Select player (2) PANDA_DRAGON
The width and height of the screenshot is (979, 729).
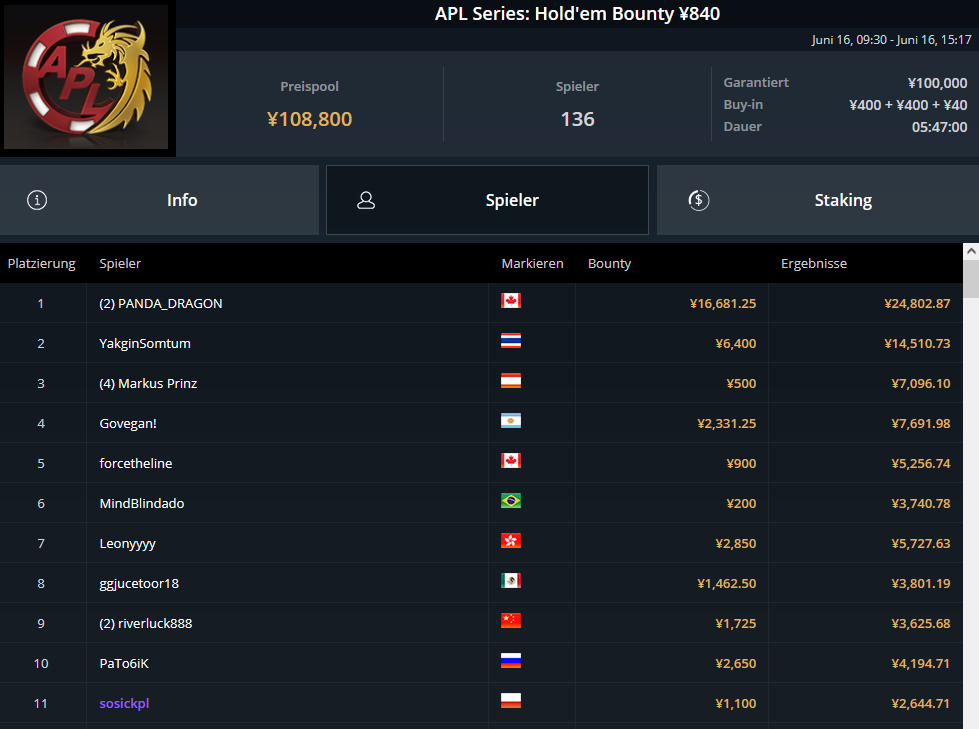[160, 303]
